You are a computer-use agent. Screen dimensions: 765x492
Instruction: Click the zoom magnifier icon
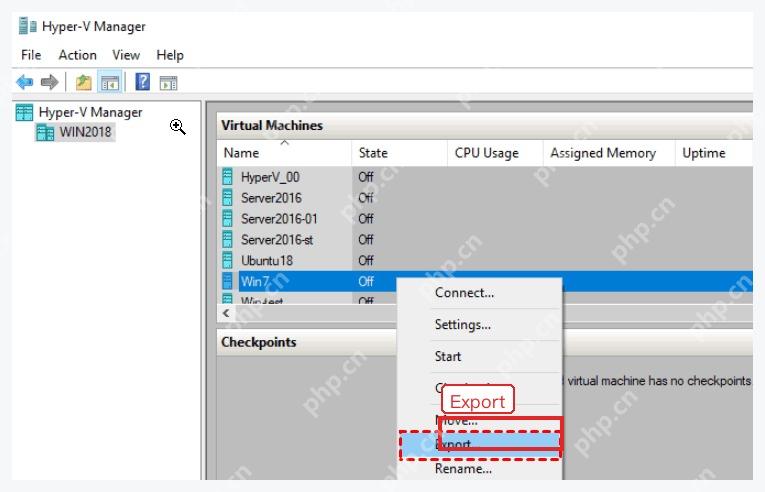(178, 127)
